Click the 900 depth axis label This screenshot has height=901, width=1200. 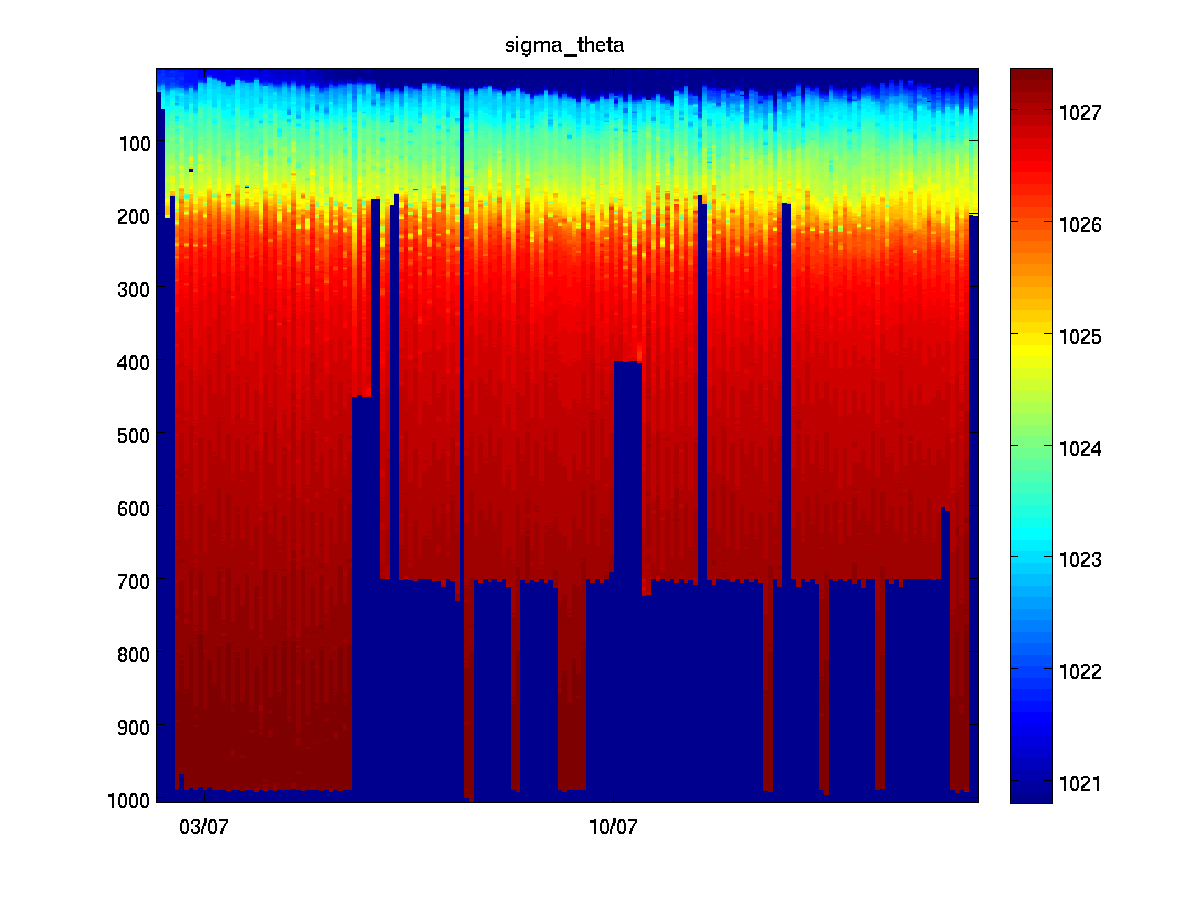134,727
